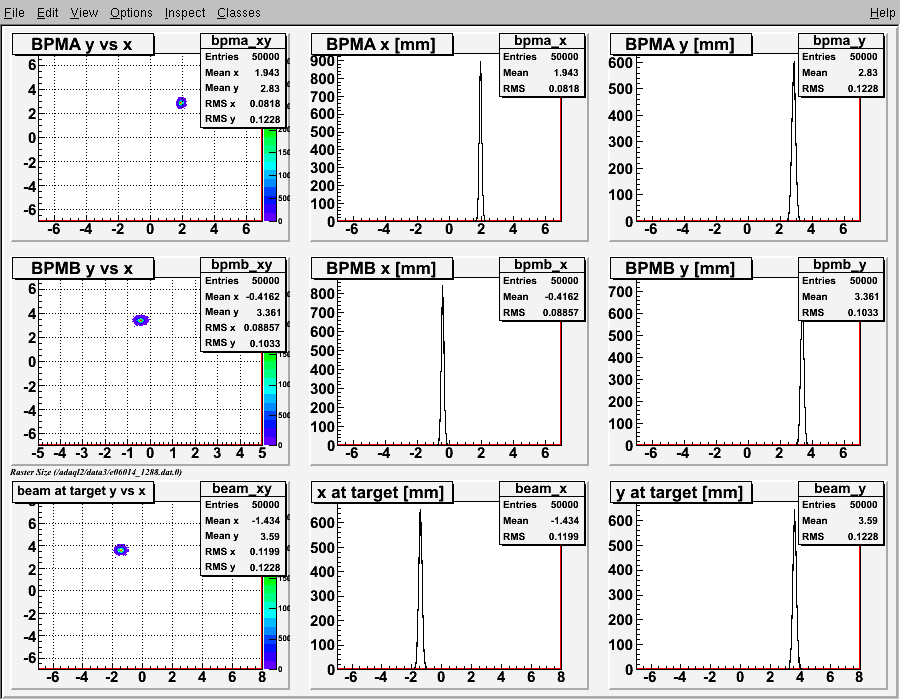This screenshot has width=900, height=700.
Task: Select the 'BPMA y [mm]' title box
Action: 681,44
